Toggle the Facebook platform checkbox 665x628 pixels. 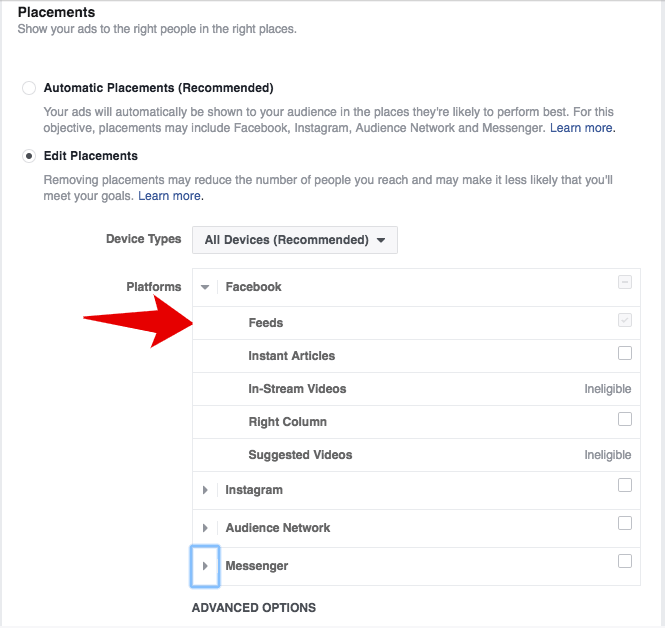[x=625, y=283]
